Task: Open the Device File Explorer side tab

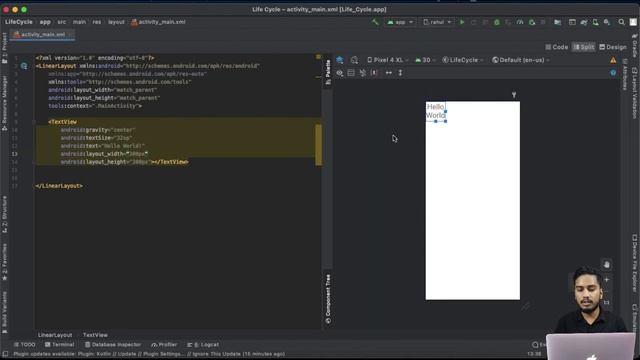Action: (x=635, y=262)
